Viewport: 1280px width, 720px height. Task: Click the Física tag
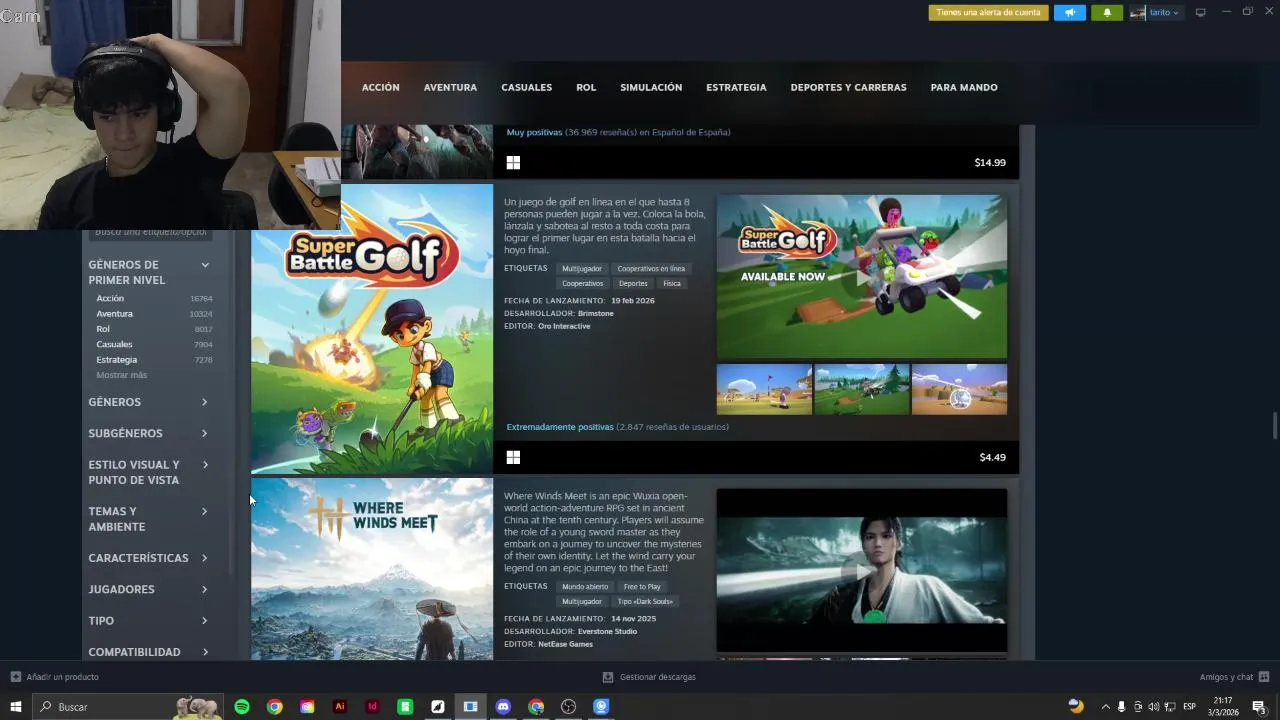point(672,283)
